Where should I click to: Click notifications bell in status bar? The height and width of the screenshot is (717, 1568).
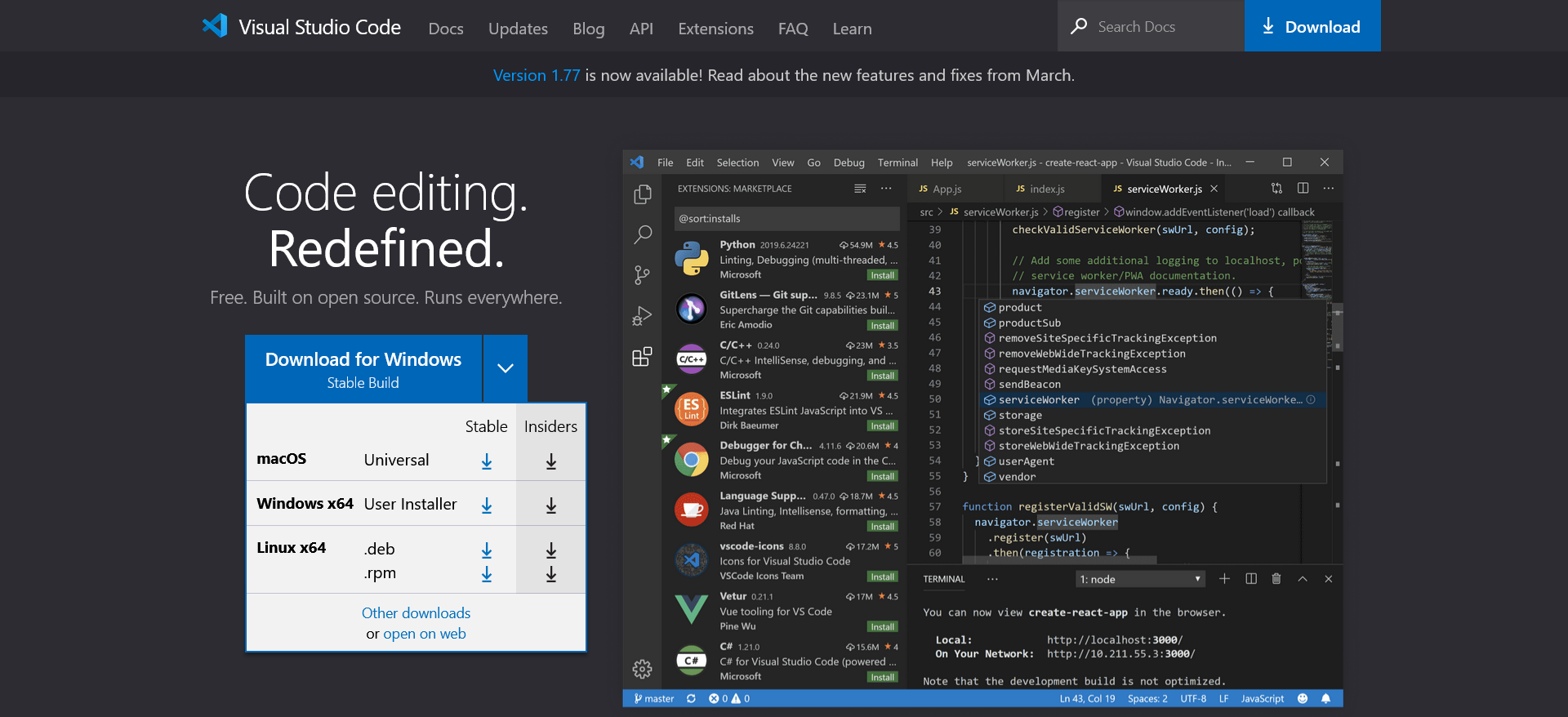click(x=1325, y=698)
